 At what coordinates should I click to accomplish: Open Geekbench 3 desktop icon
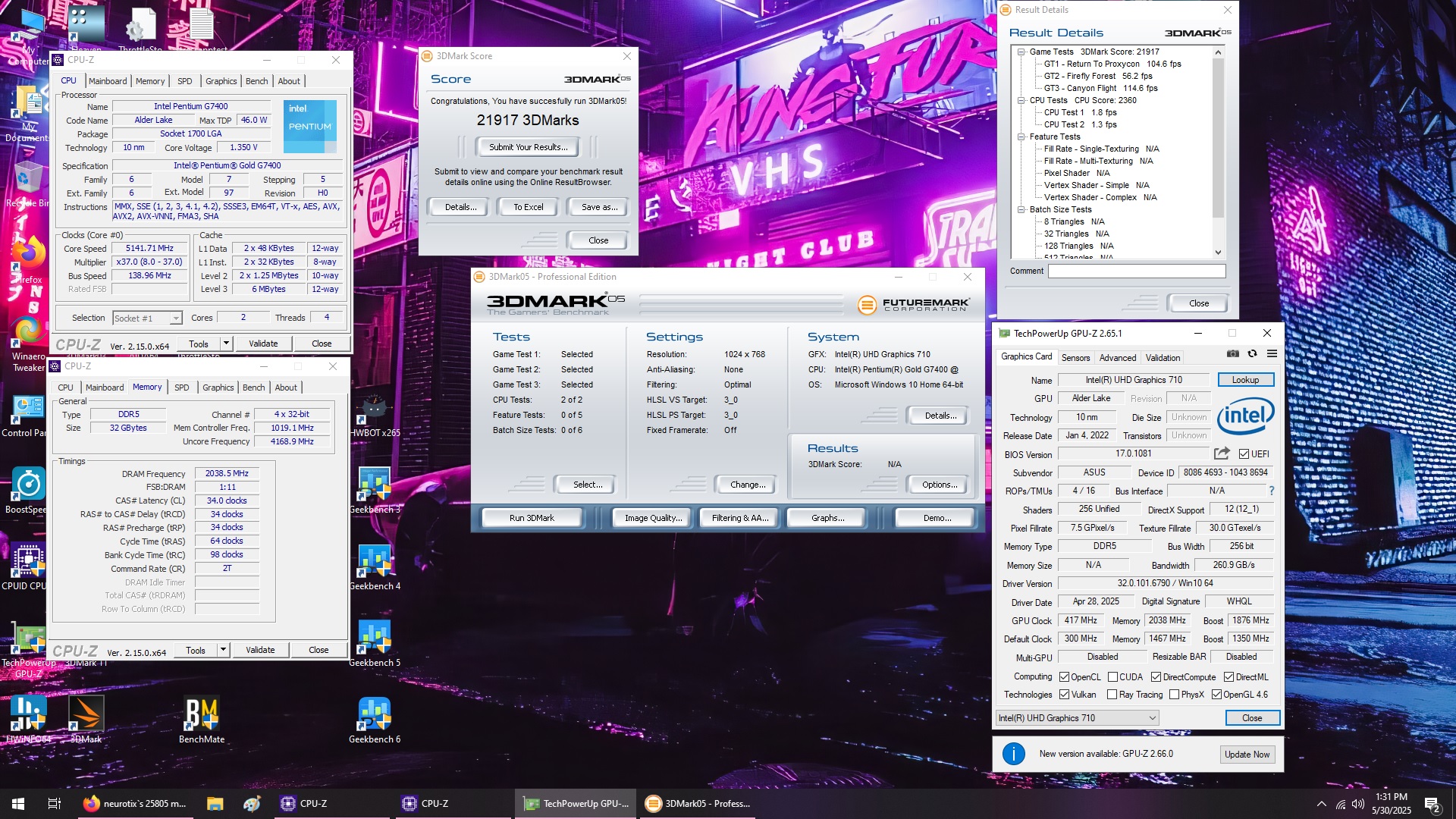[375, 491]
